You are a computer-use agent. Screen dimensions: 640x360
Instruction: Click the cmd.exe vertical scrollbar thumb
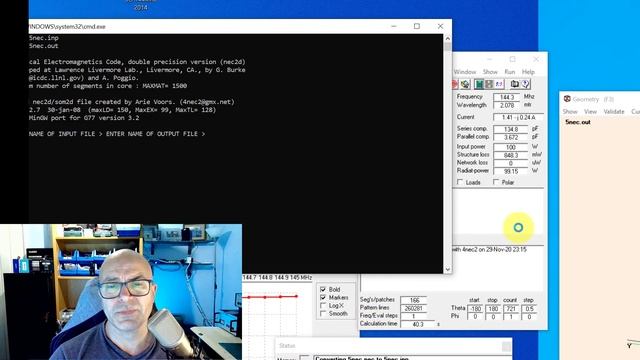[x=447, y=47]
